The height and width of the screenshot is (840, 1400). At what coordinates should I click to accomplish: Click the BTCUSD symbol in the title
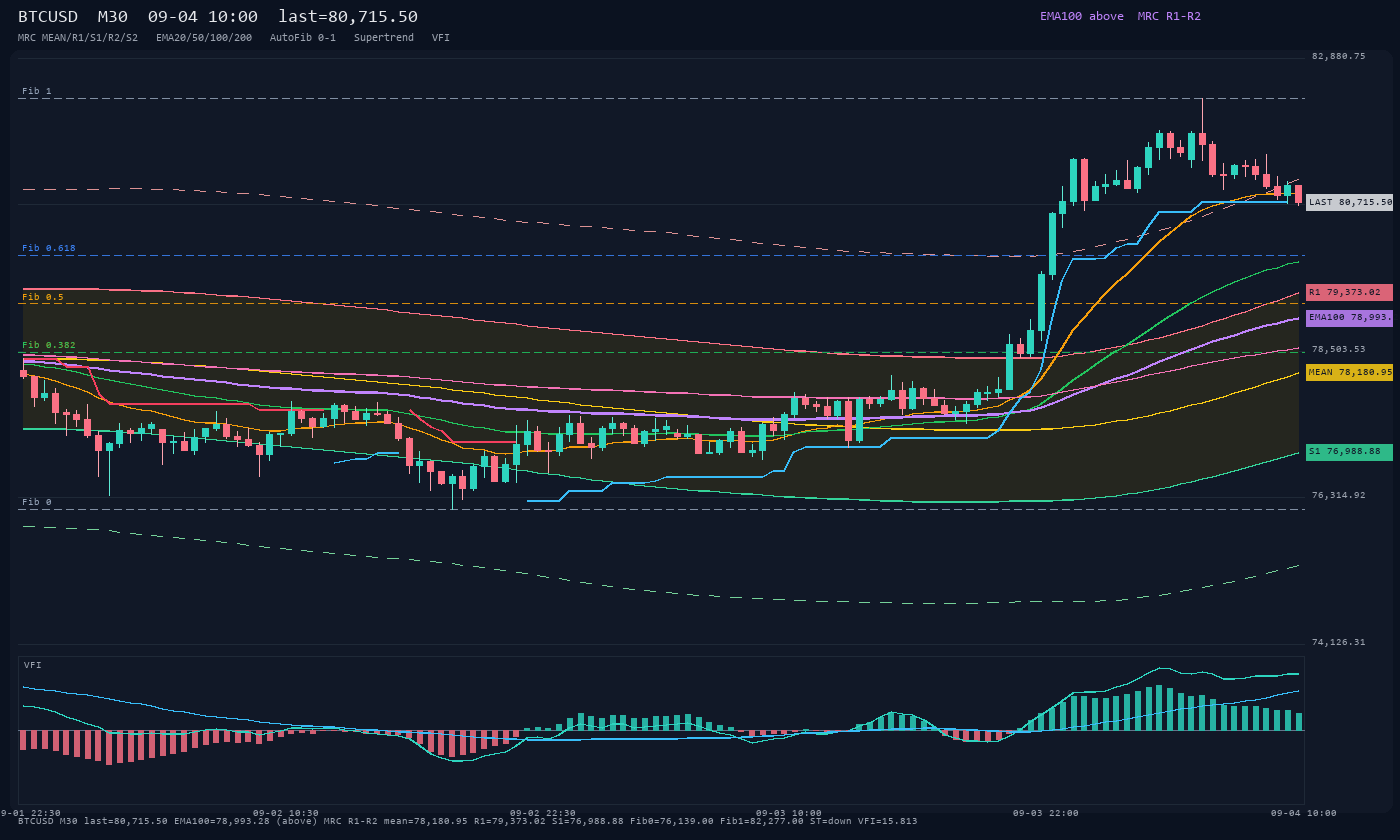(x=48, y=17)
